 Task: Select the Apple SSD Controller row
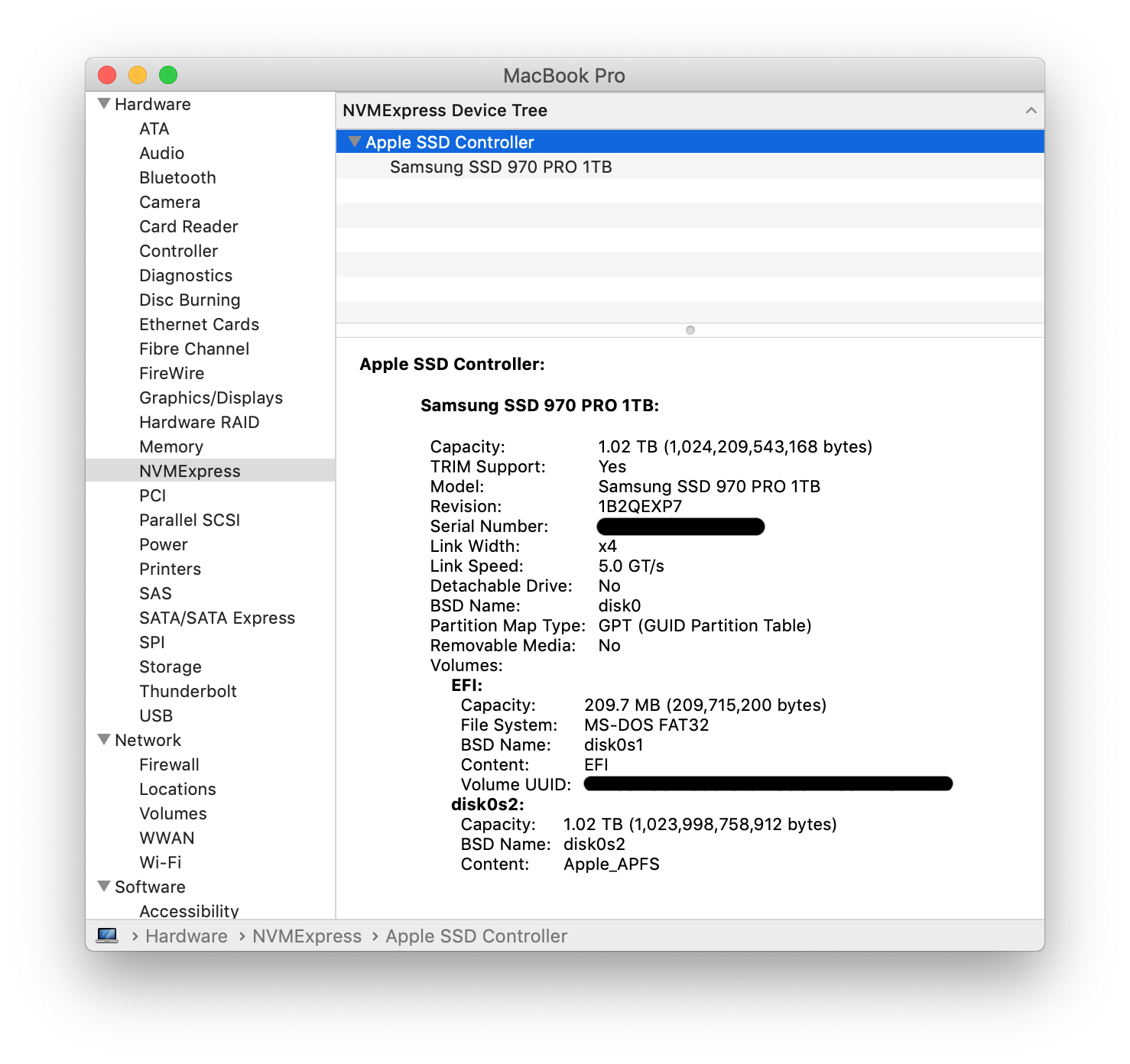pyautogui.click(x=690, y=142)
